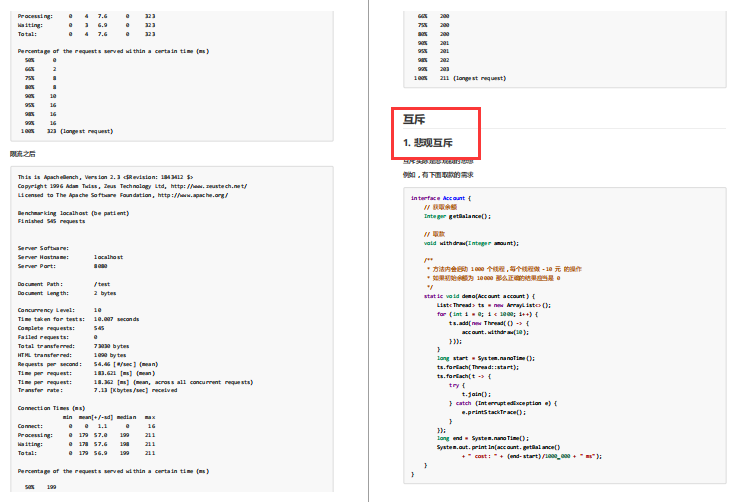Viewport: 743px width, 502px height.
Task: Click the 'Server Software:' label
Action: coord(43,248)
